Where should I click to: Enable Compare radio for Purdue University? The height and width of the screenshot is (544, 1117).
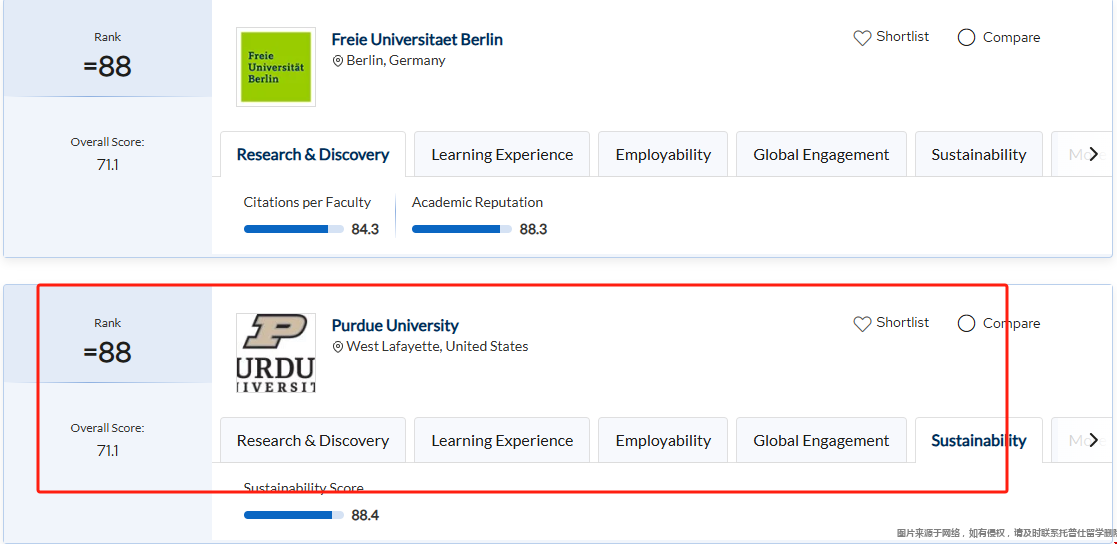966,324
